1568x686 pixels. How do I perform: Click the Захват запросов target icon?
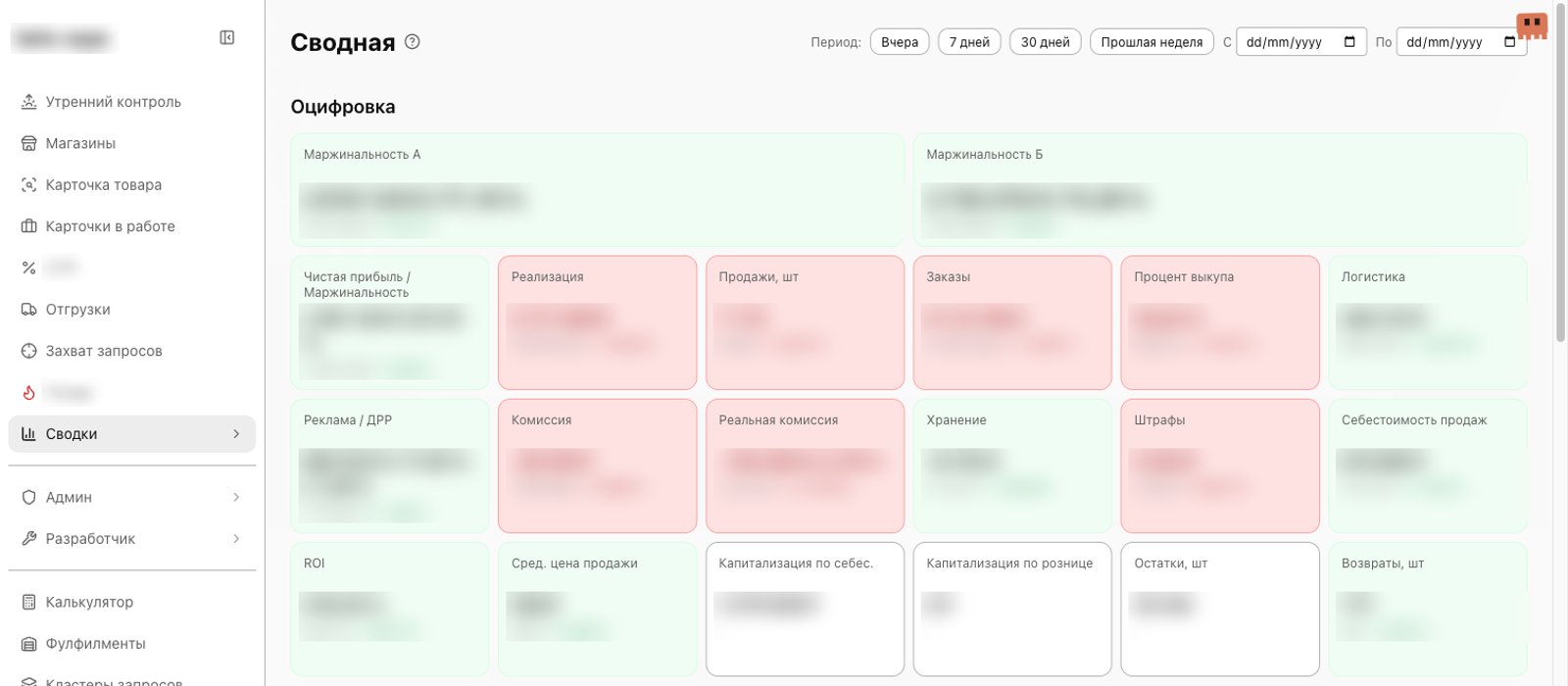coord(29,351)
